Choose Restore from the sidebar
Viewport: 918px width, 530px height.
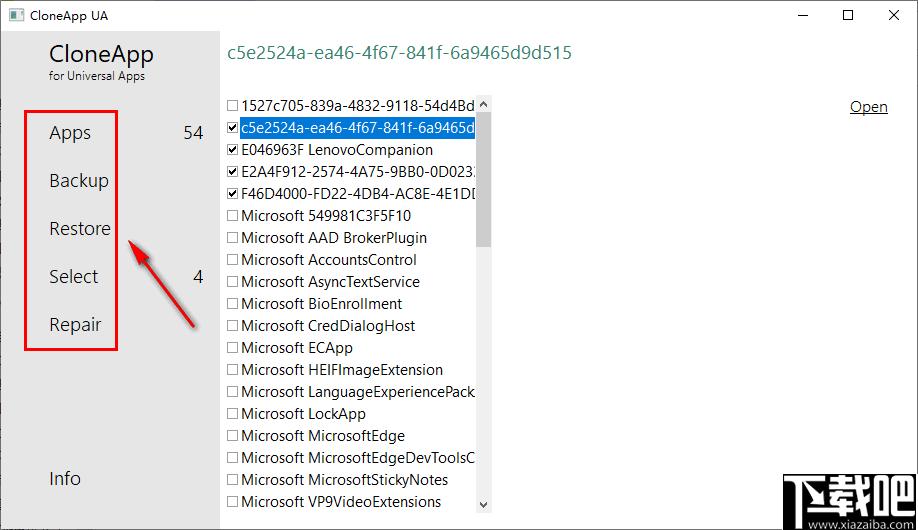[x=80, y=228]
